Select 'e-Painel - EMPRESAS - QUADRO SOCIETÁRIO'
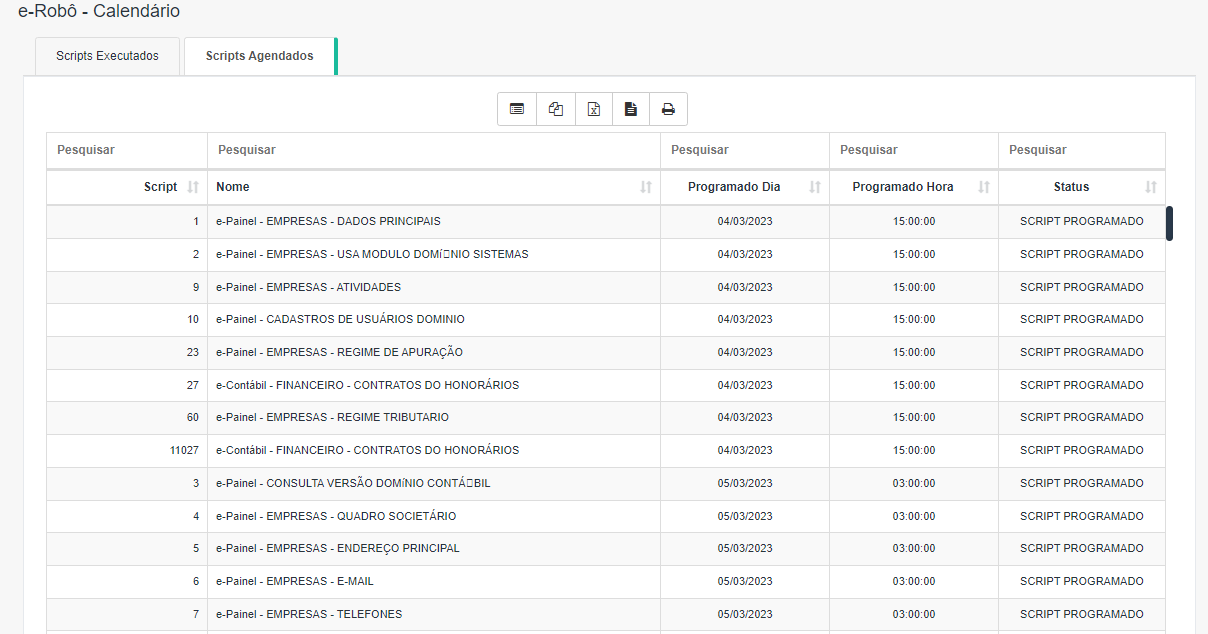 336,516
